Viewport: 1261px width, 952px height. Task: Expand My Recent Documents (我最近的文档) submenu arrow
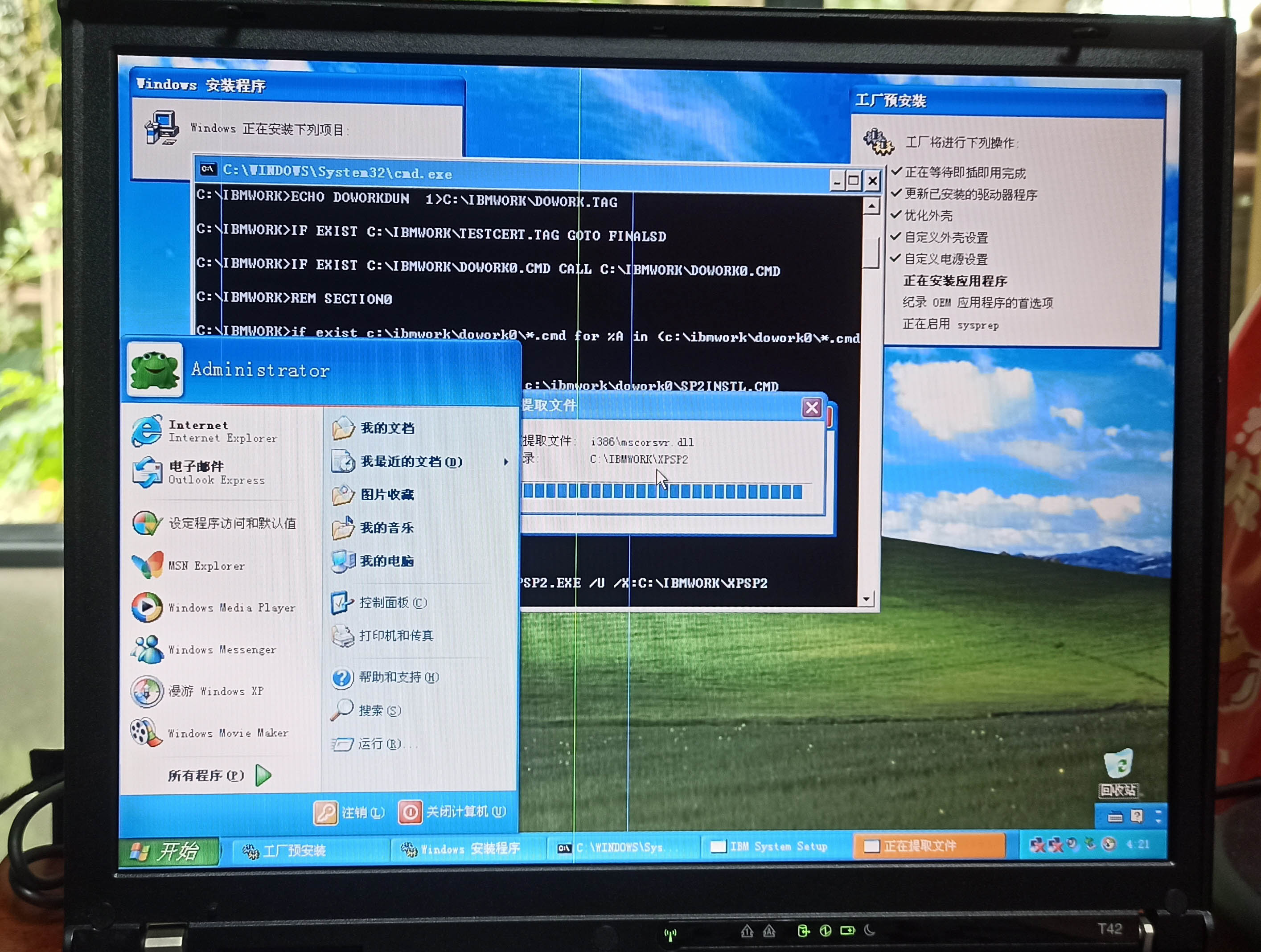point(506,462)
